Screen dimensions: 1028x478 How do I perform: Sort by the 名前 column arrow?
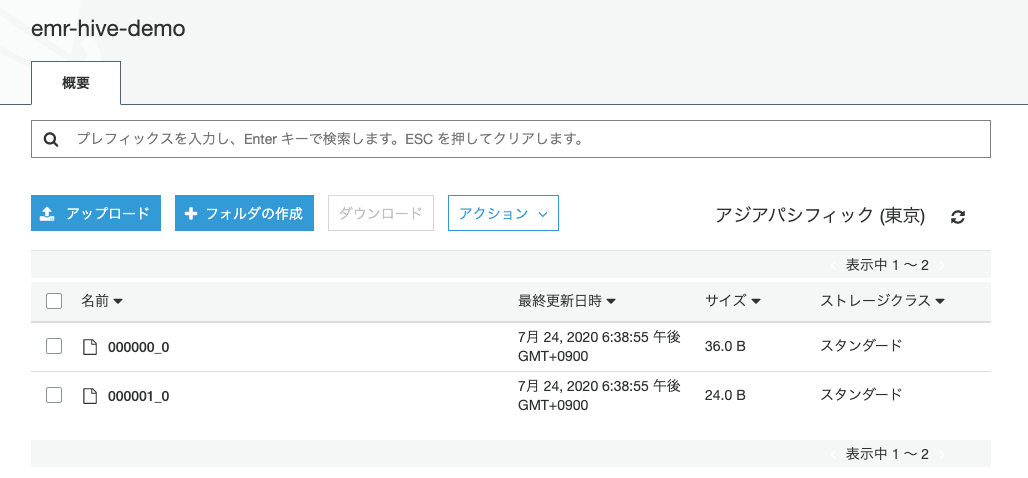pyautogui.click(x=119, y=302)
